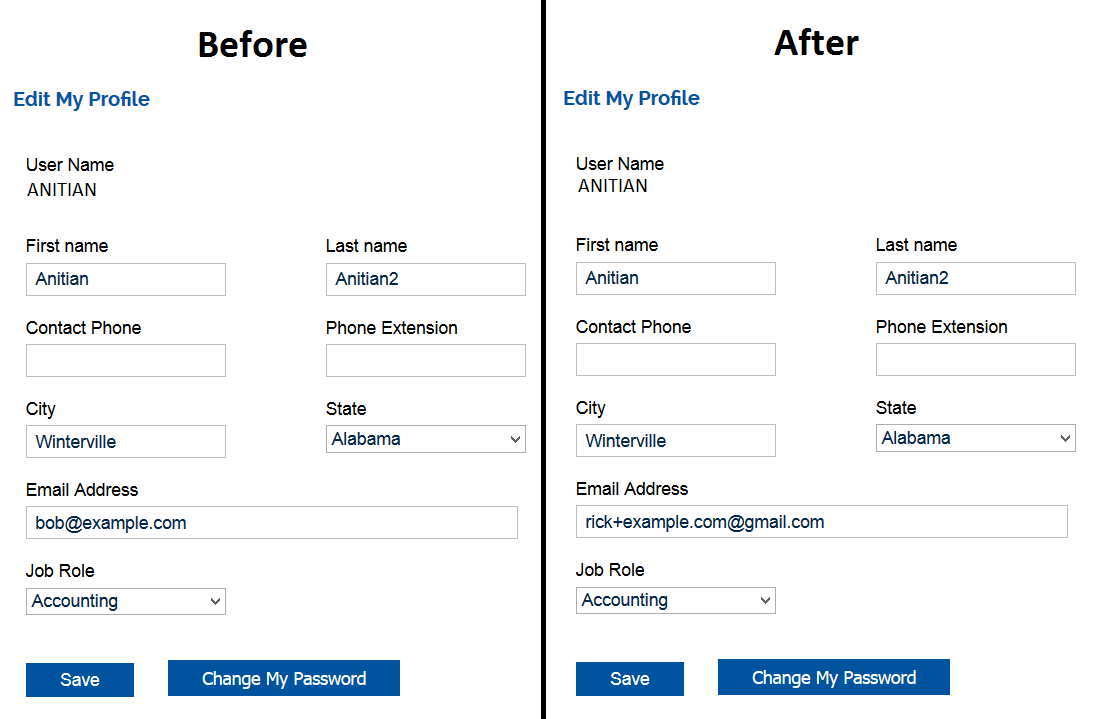Image resolution: width=1100 pixels, height=719 pixels.
Task: Click Phone Extension field in Before panel
Action: coord(425,361)
